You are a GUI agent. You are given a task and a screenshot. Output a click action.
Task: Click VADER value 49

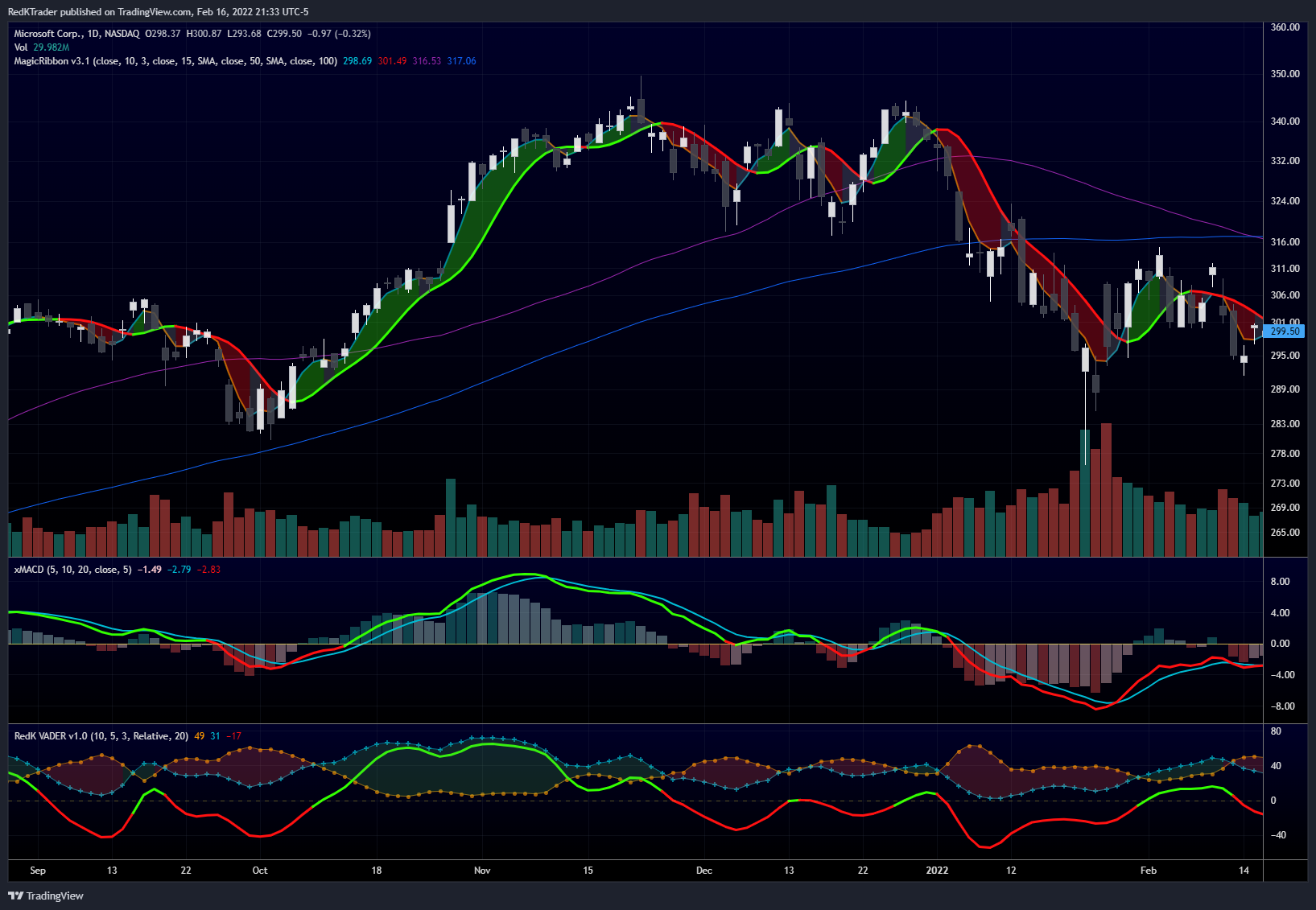click(200, 736)
